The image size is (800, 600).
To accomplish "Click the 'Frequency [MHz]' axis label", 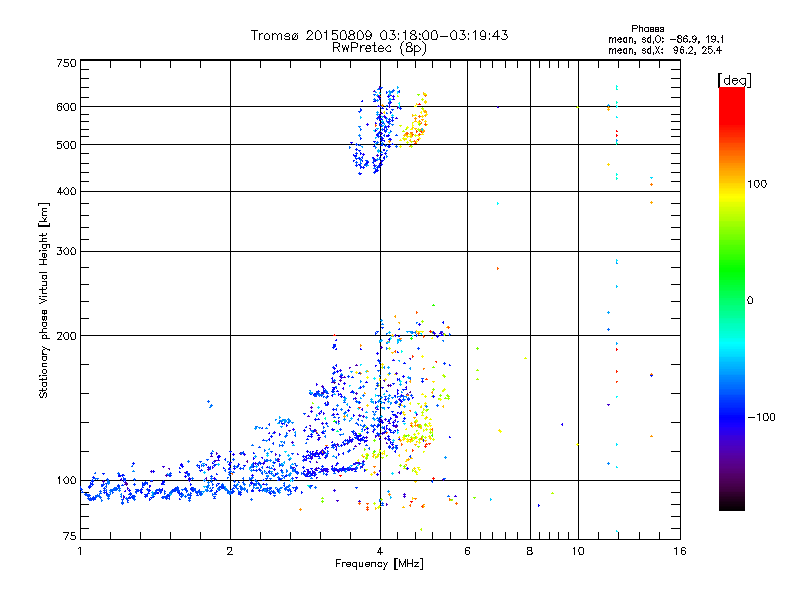I will pyautogui.click(x=379, y=564).
